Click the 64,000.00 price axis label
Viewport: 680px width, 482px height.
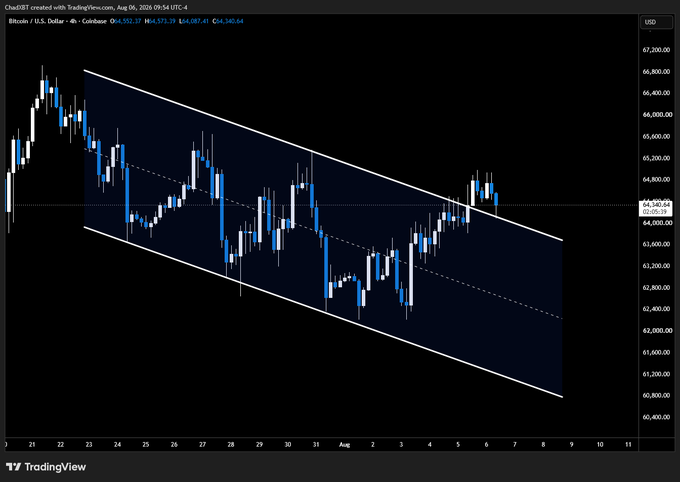tap(656, 223)
